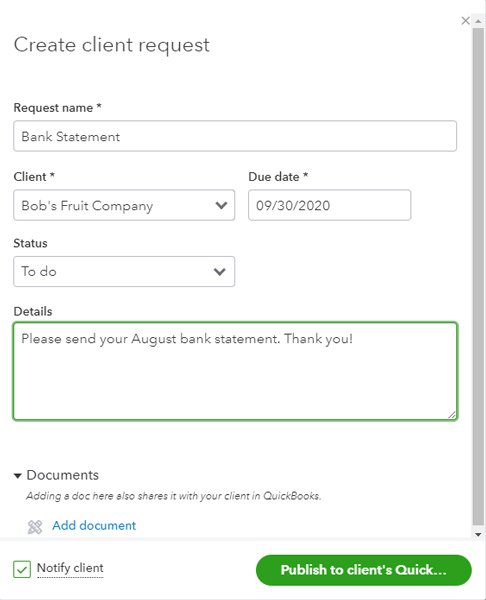Click the Request name field Bank Statement
Image resolution: width=486 pixels, height=600 pixels.
click(235, 136)
